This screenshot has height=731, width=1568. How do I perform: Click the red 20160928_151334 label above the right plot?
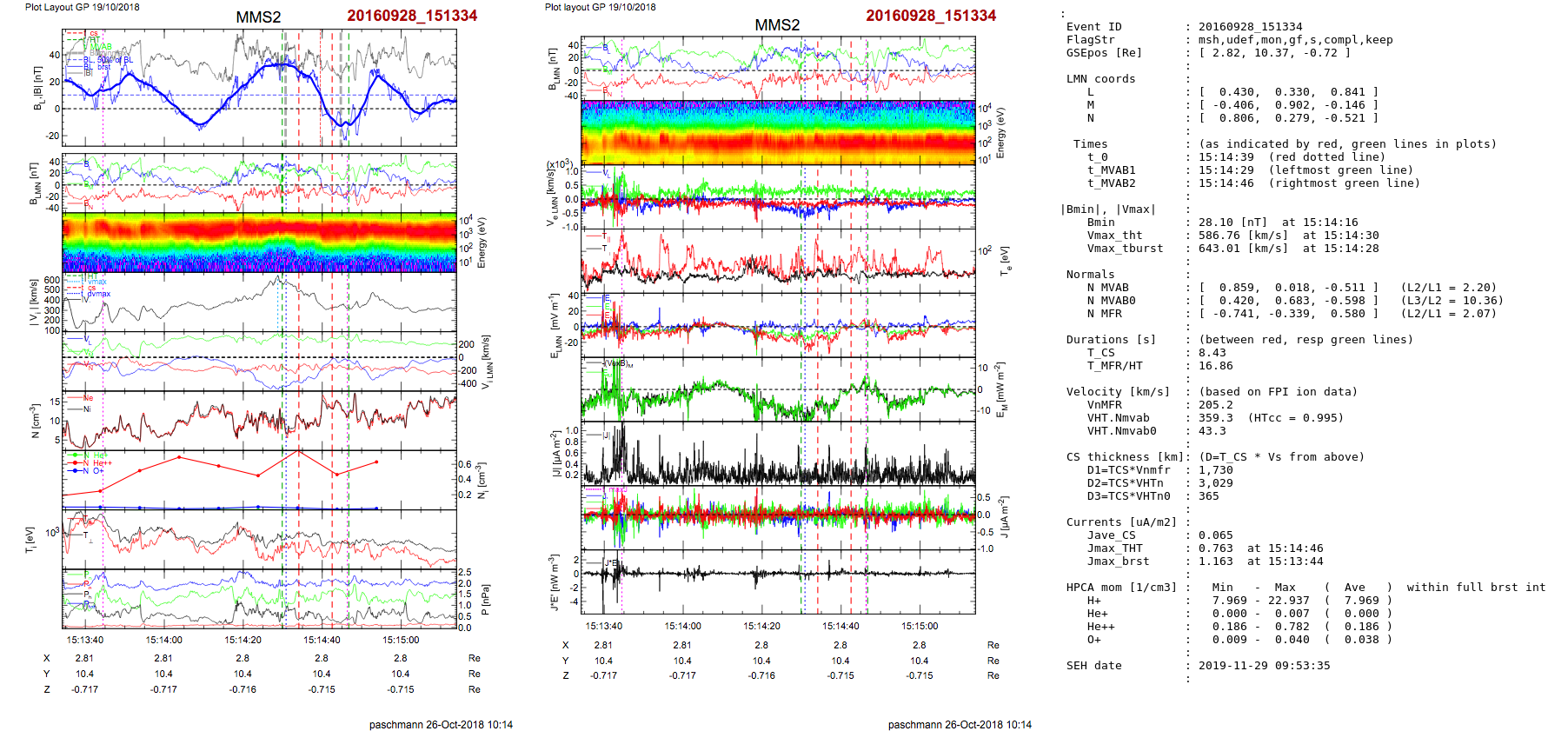931,16
